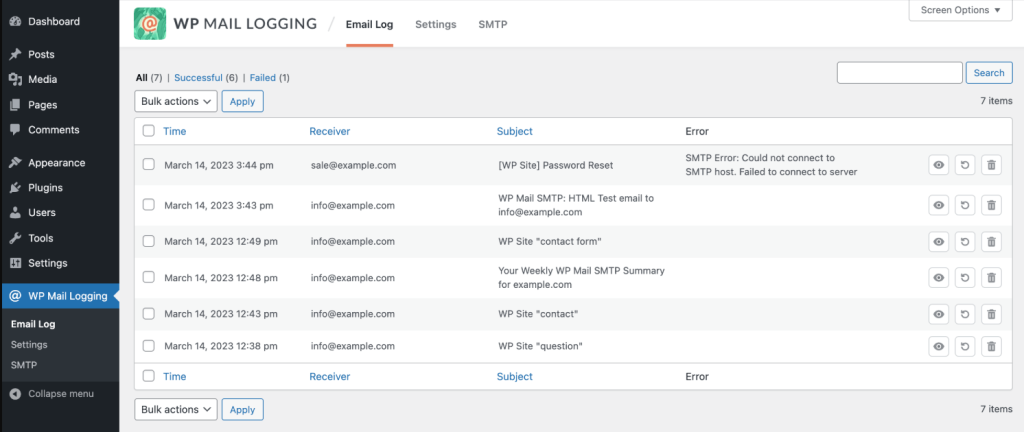Sort by Receiver column header
The image size is (1024, 432).
[330, 131]
